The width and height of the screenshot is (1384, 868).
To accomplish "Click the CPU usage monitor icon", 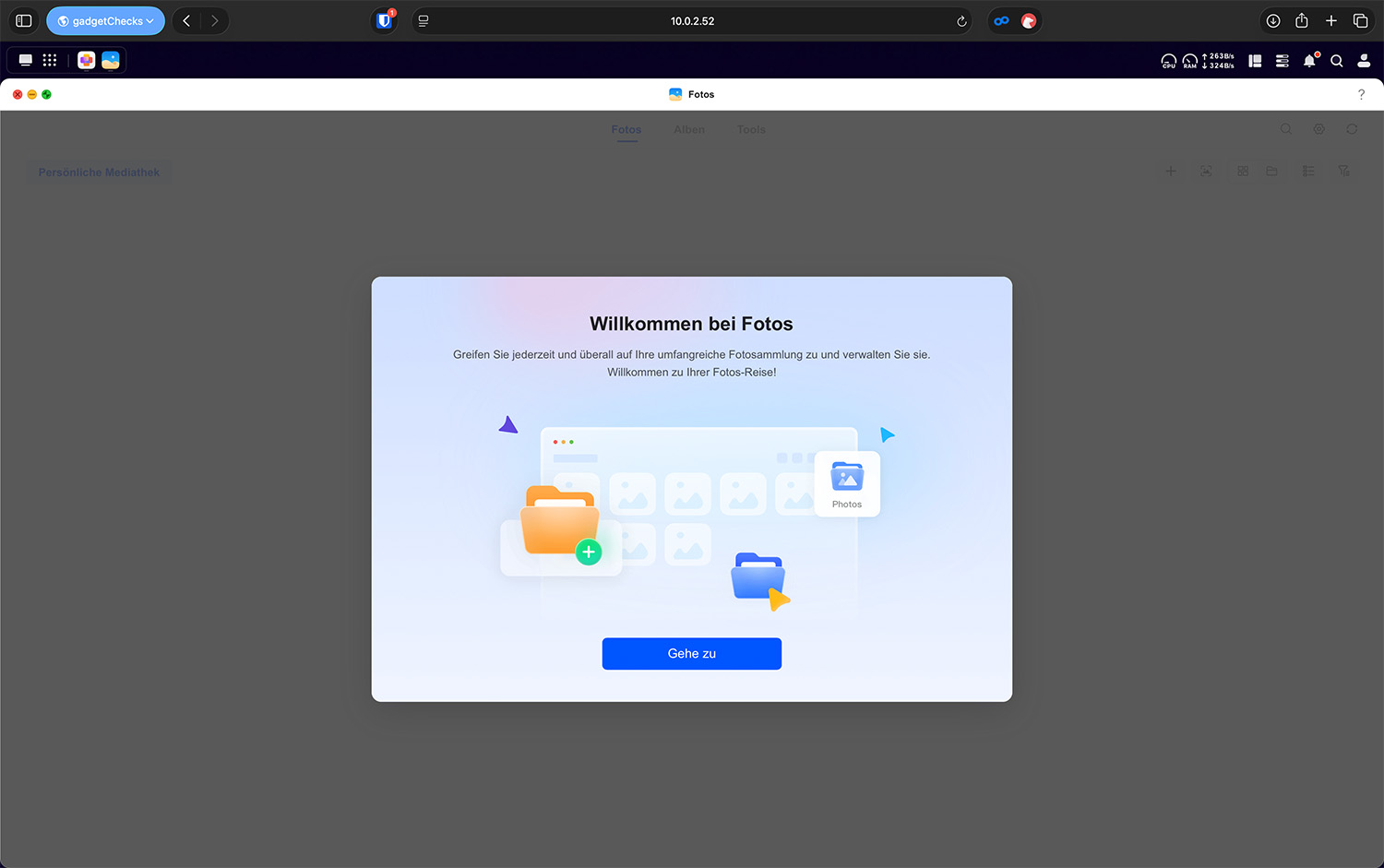I will [x=1168, y=61].
